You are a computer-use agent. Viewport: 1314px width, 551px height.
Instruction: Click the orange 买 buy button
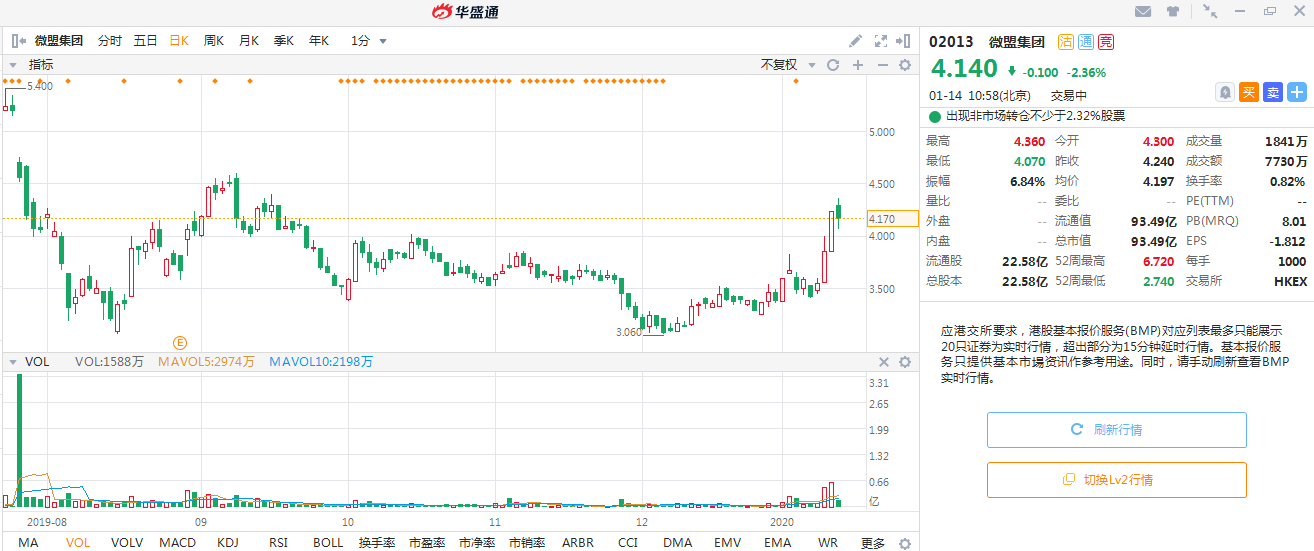coord(1249,92)
